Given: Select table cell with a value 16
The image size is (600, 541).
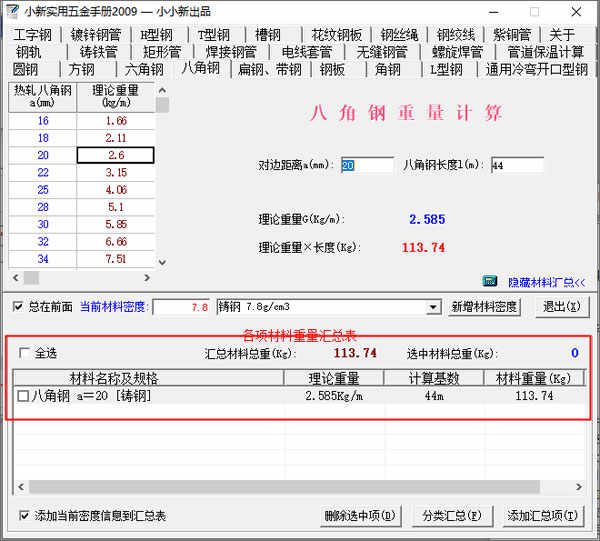Looking at the screenshot, I should tap(43, 121).
